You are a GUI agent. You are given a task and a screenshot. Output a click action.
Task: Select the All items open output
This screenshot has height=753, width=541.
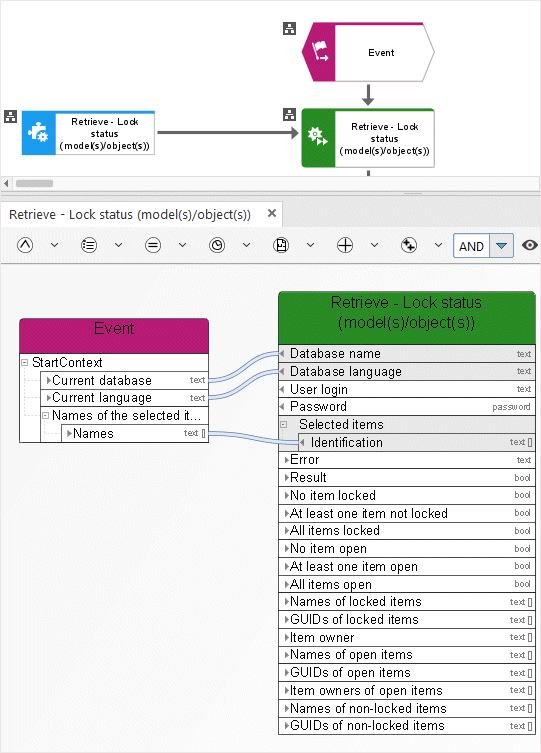(x=407, y=583)
